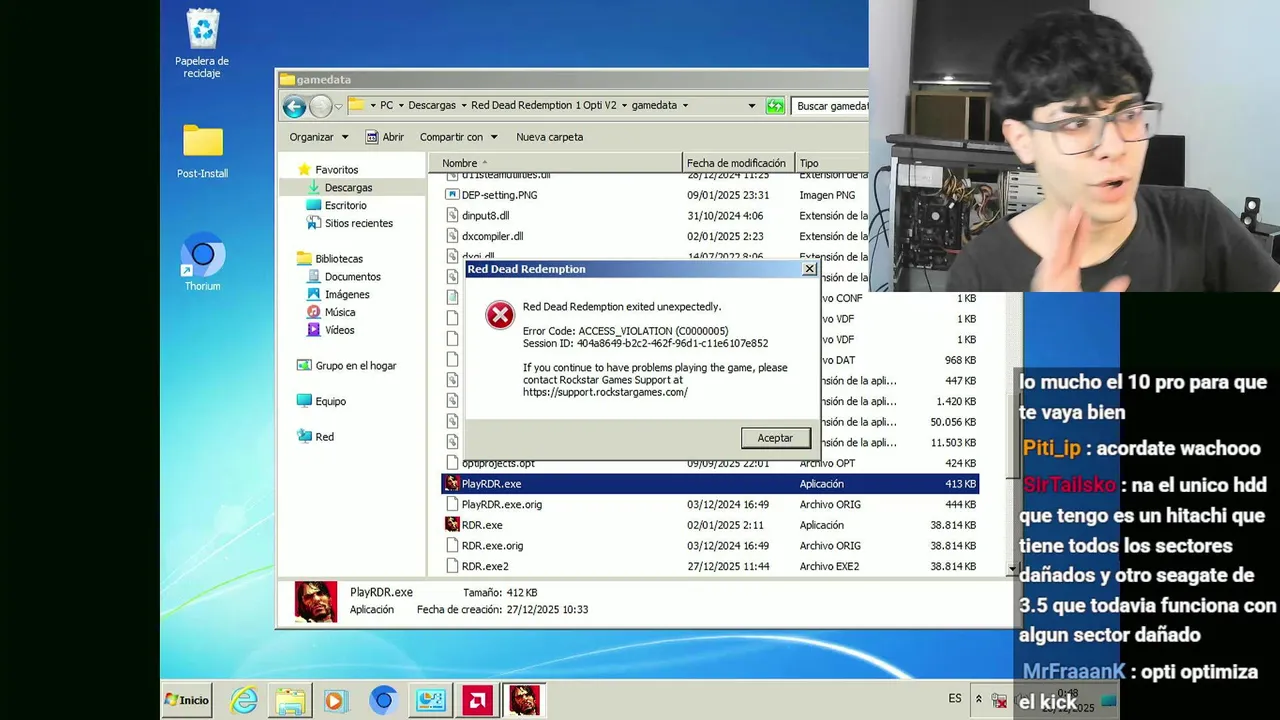Click PC in the address breadcrumb
This screenshot has width=1280, height=720.
click(387, 106)
